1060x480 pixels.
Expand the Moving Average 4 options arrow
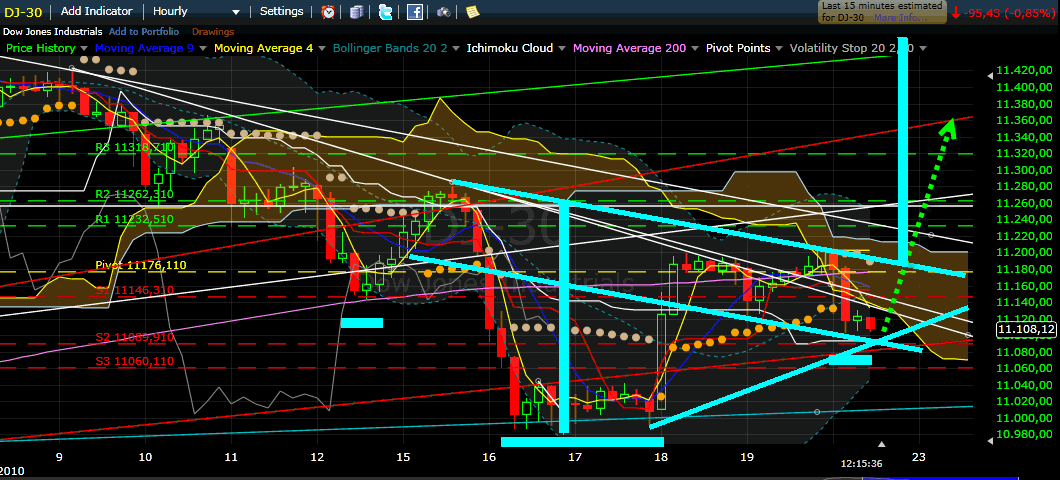point(321,49)
